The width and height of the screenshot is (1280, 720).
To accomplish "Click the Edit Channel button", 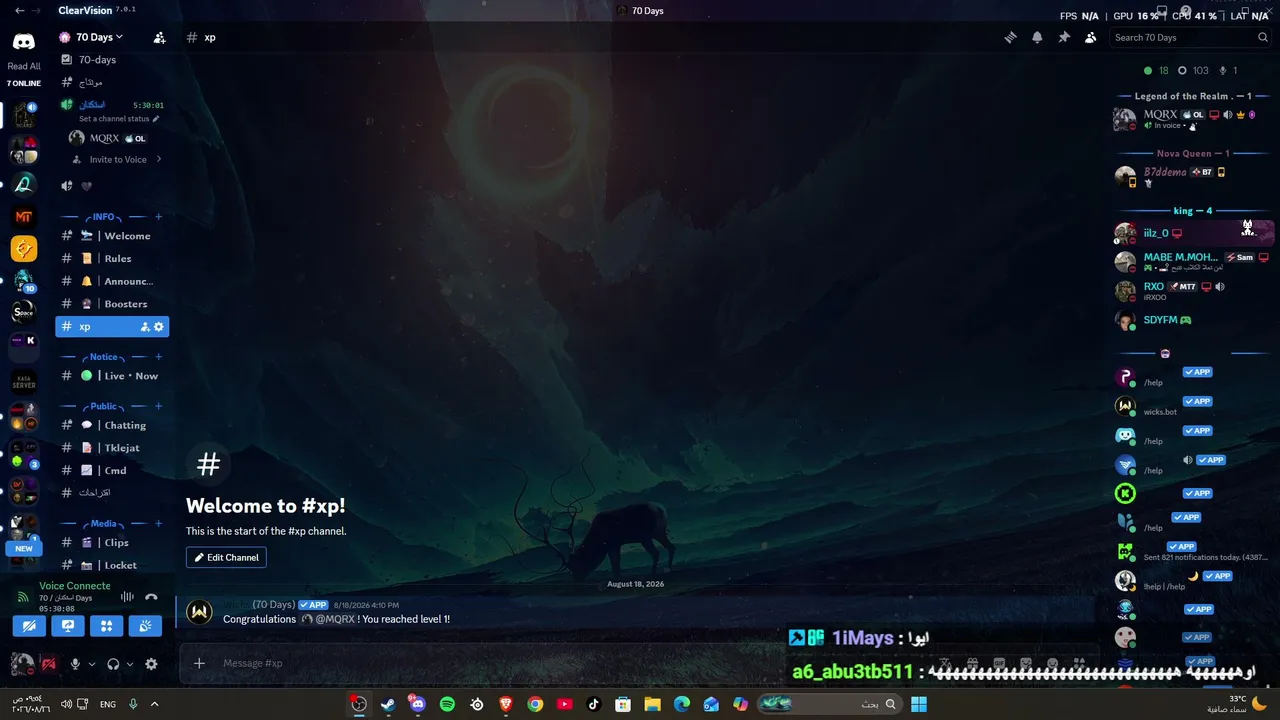I will coord(226,558).
